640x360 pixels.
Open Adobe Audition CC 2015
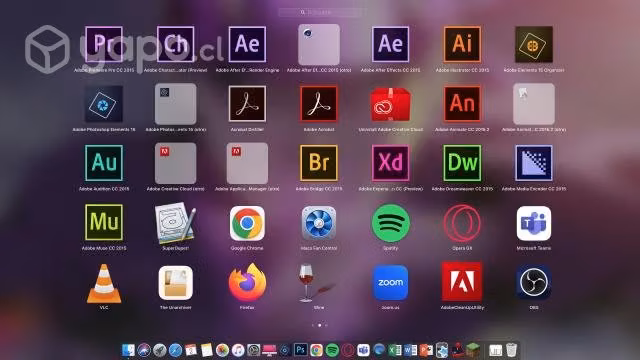[x=104, y=163]
